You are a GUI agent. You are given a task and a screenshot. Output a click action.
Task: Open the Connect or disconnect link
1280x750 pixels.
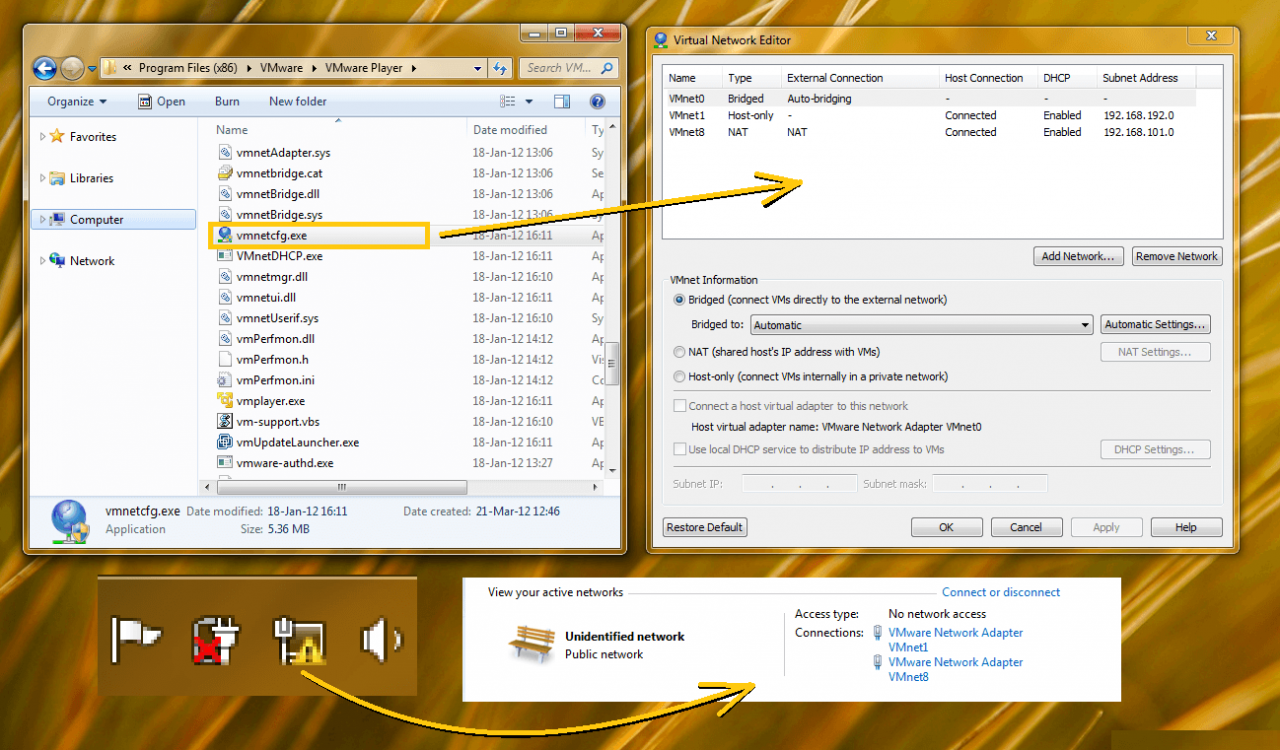pos(1001,592)
